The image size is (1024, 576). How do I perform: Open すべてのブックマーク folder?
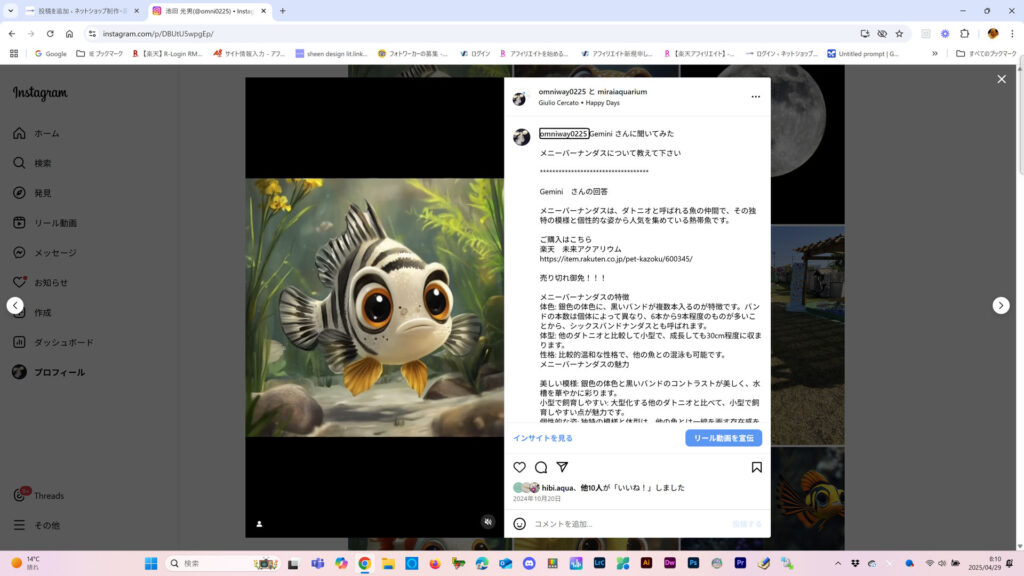click(x=985, y=54)
